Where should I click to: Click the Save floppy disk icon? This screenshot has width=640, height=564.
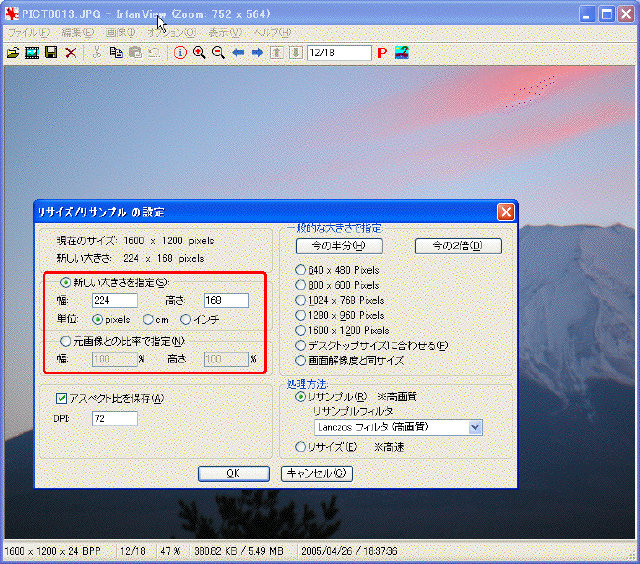tap(51, 52)
